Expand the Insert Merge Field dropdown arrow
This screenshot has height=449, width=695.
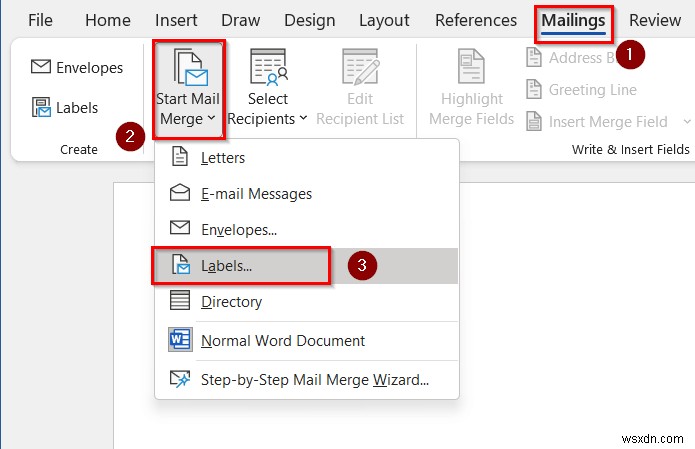click(x=687, y=121)
